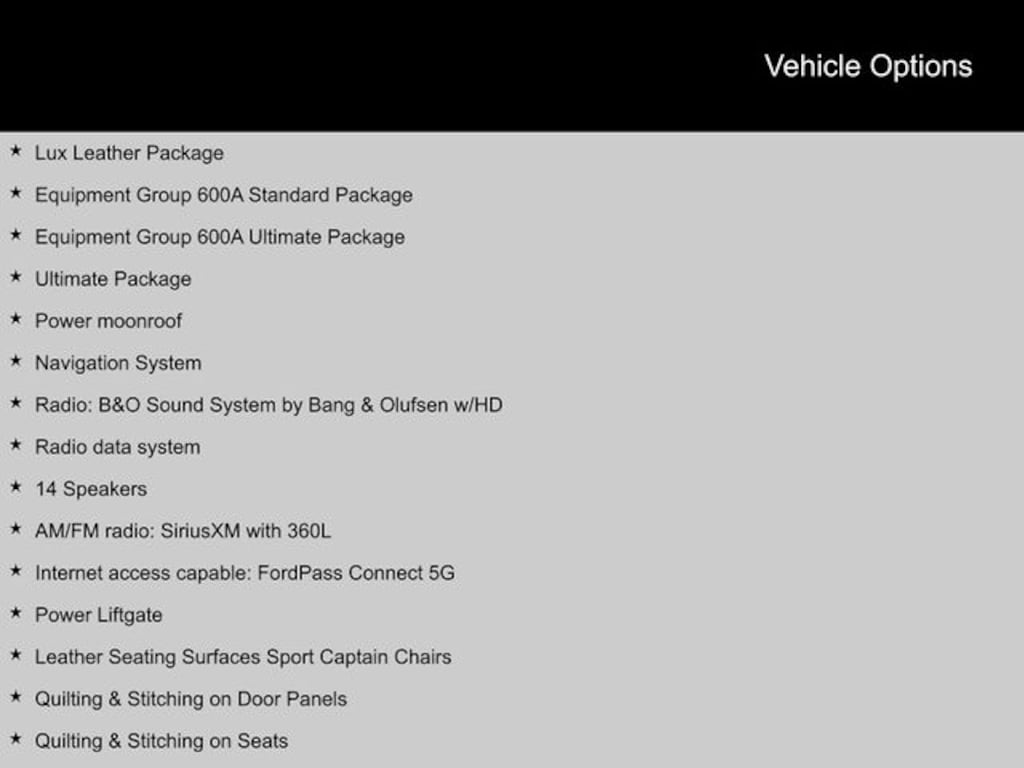Select AM/FM radio: SiriusXM with 360L
Viewport: 1024px width, 768px height.
183,531
